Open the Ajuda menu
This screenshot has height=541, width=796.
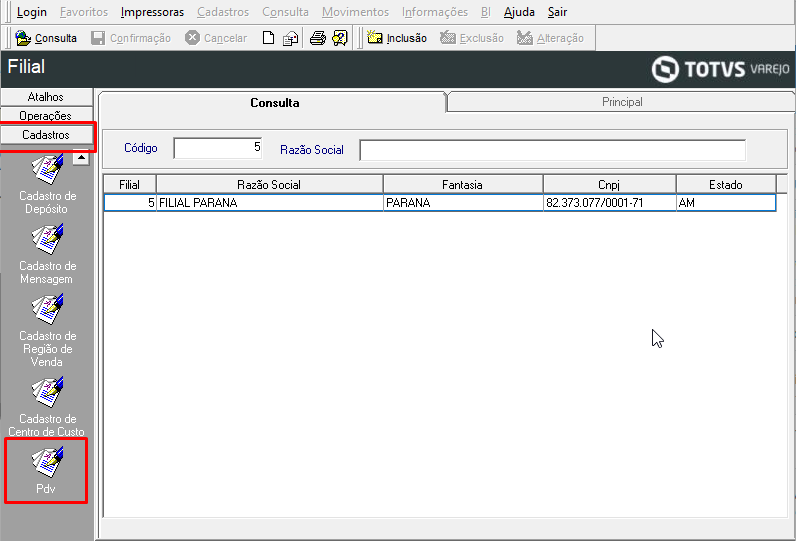[x=519, y=12]
